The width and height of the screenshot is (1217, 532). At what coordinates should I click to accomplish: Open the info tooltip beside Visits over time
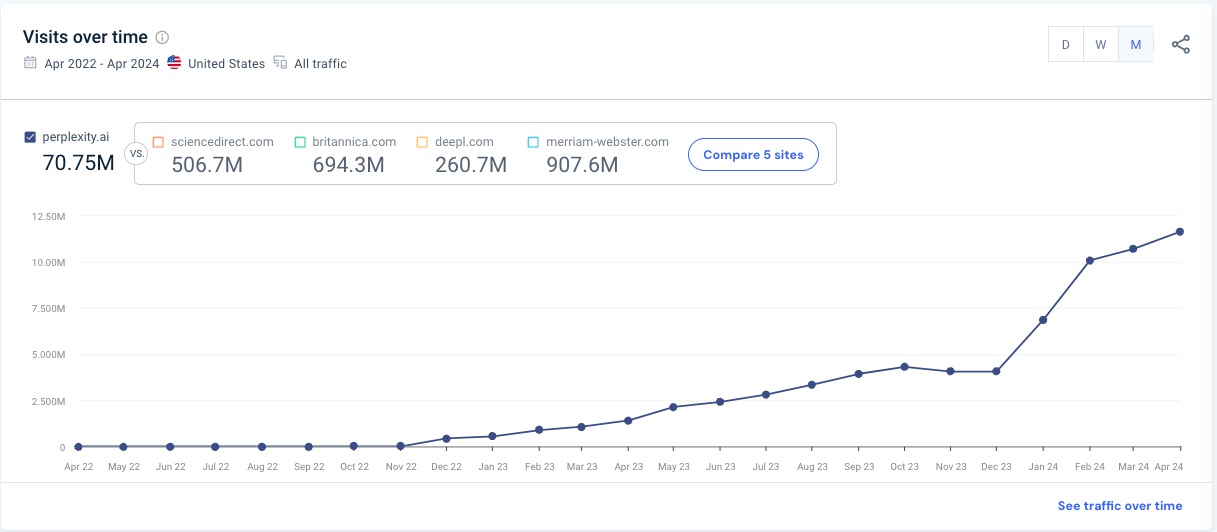162,38
